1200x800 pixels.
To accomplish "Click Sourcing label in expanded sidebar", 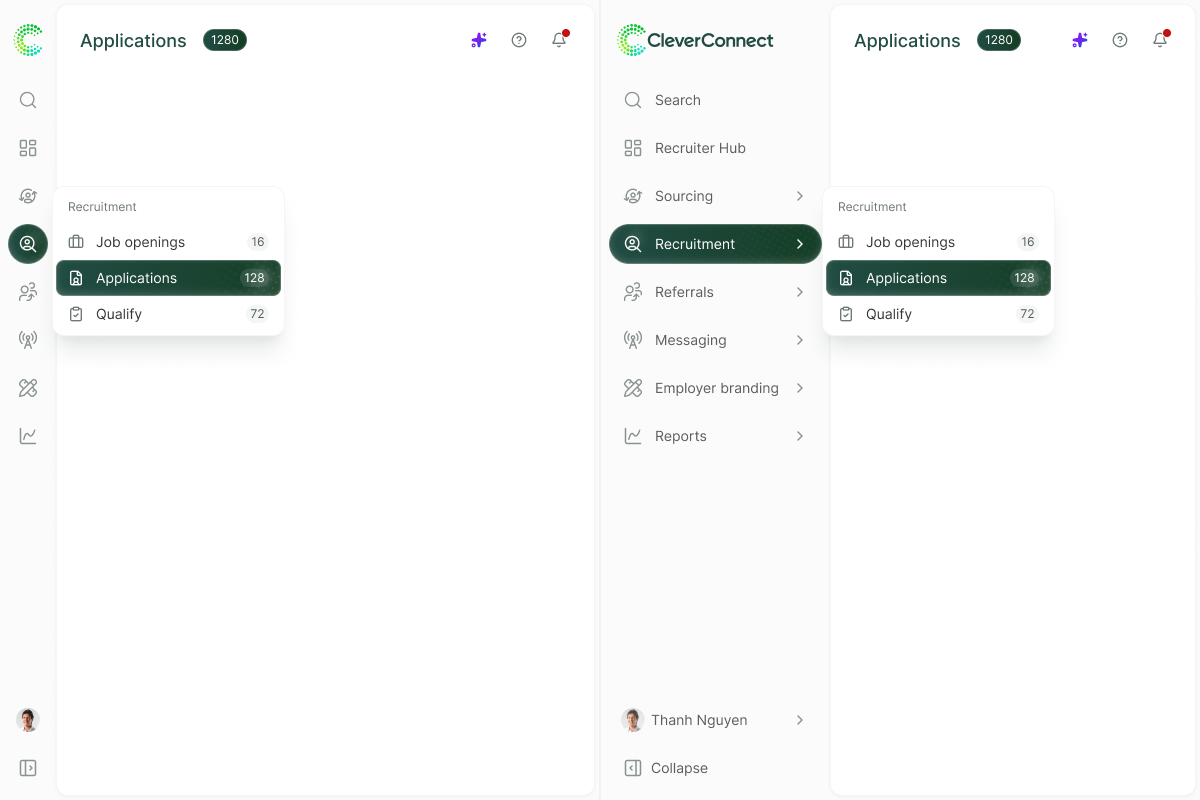I will (x=684, y=196).
